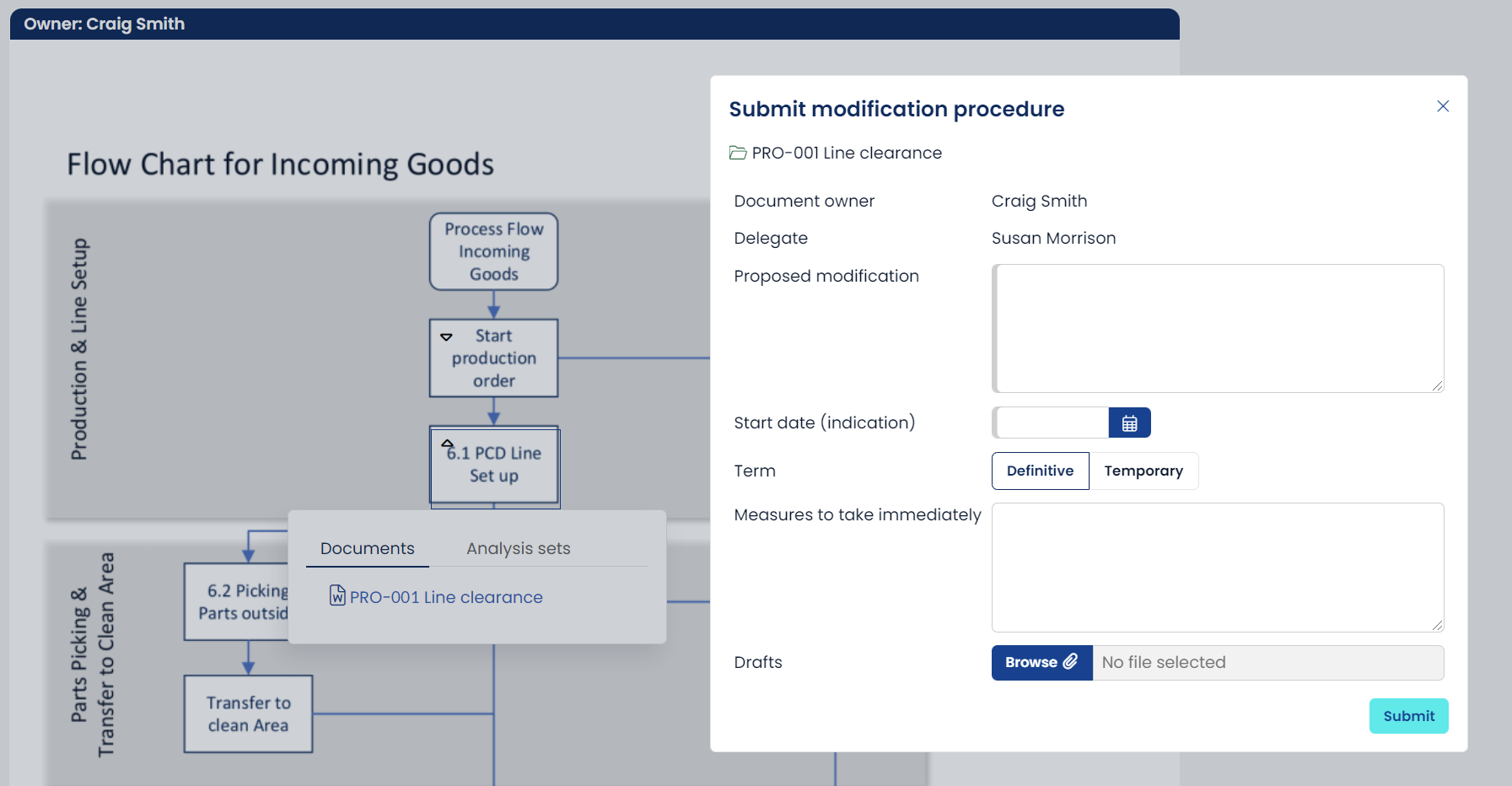Click the flag icon on Start production order node
This screenshot has height=786, width=1512.
pos(447,335)
